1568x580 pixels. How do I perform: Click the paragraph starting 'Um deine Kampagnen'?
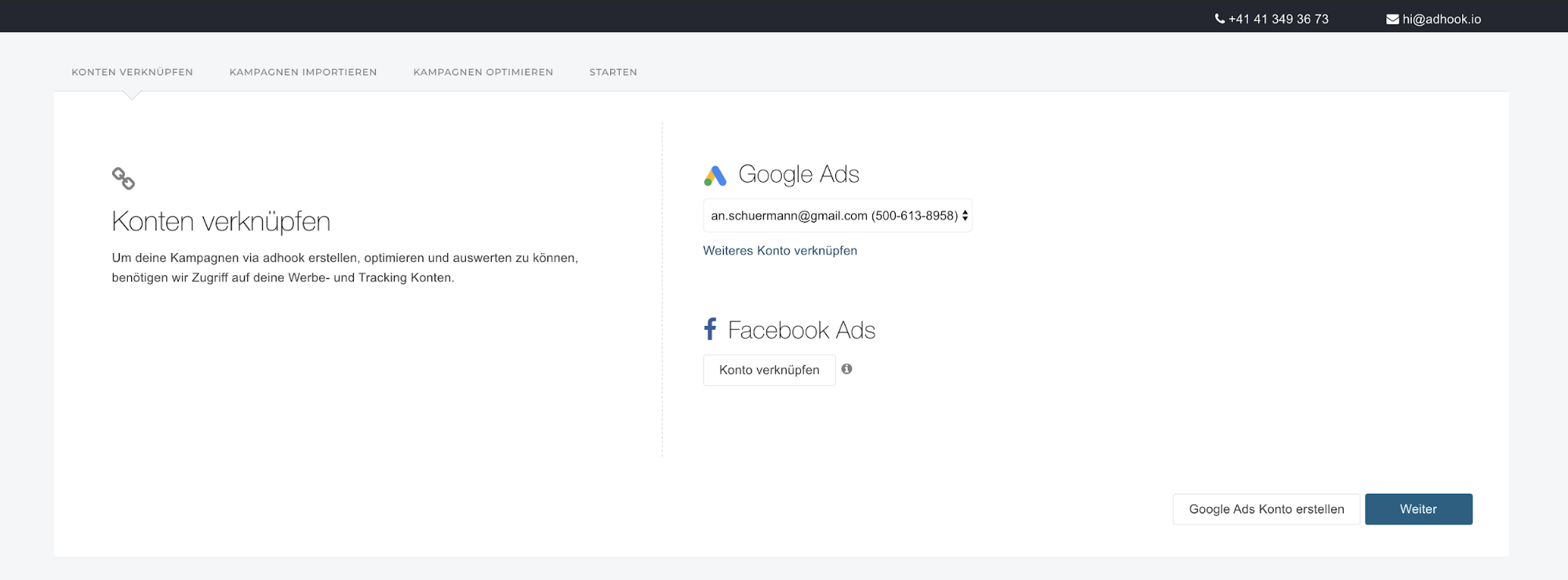click(x=345, y=267)
